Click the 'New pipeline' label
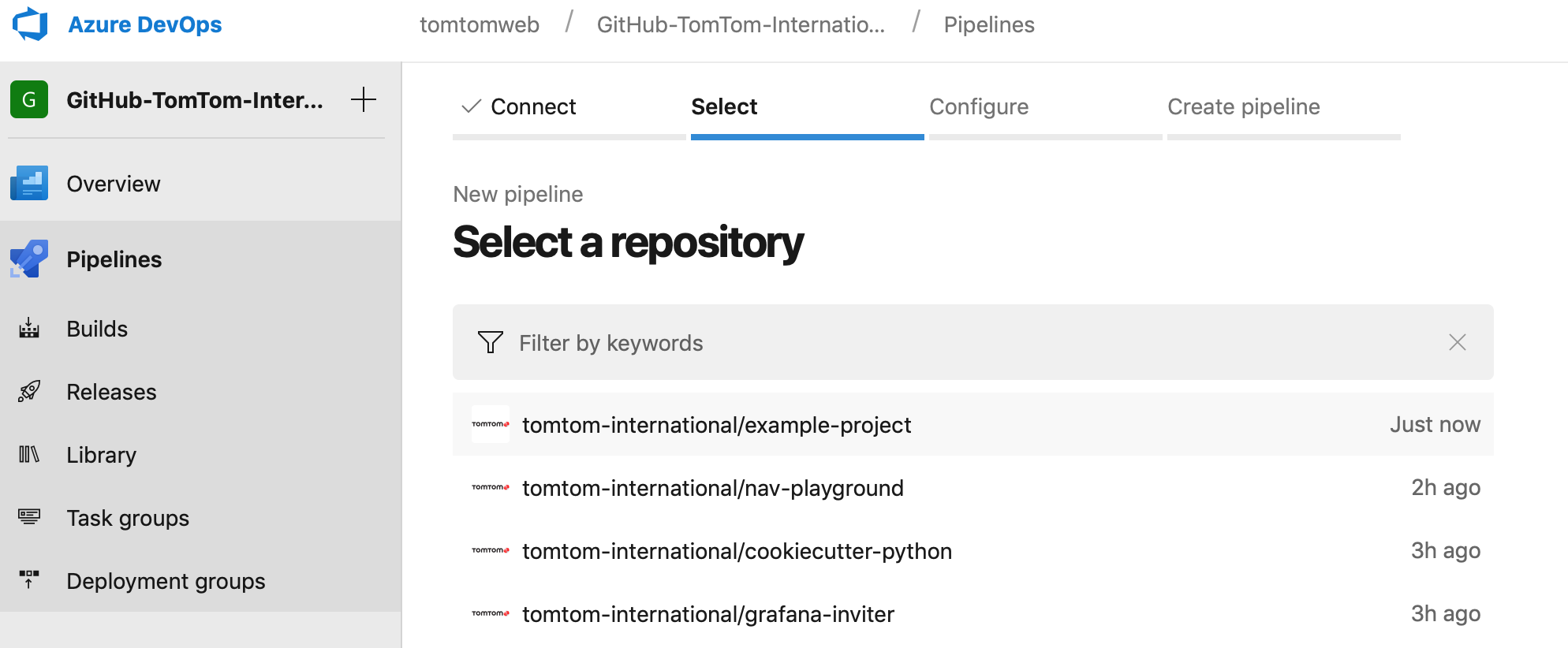 [x=518, y=194]
